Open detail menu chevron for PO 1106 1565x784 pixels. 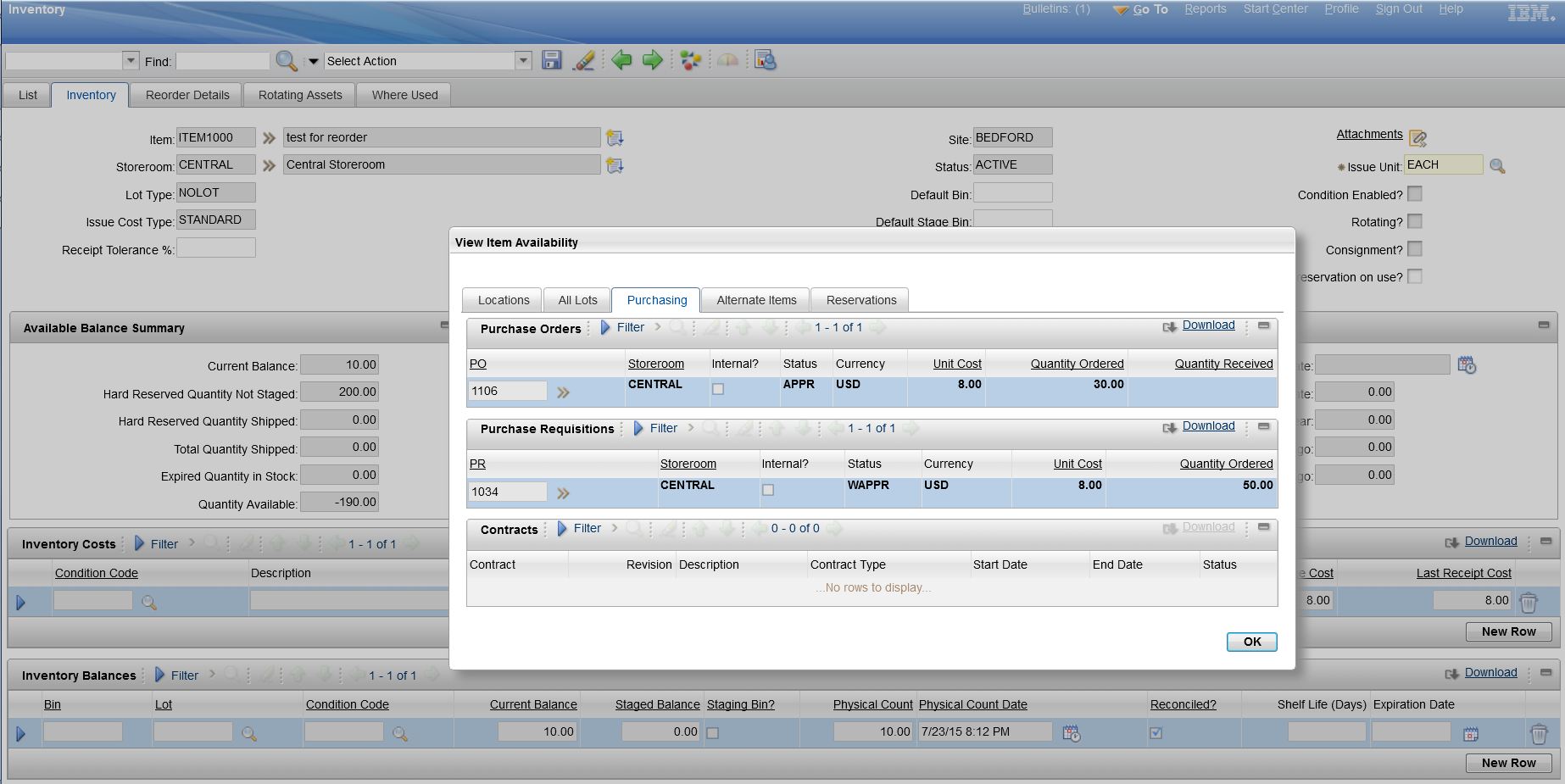(x=563, y=392)
